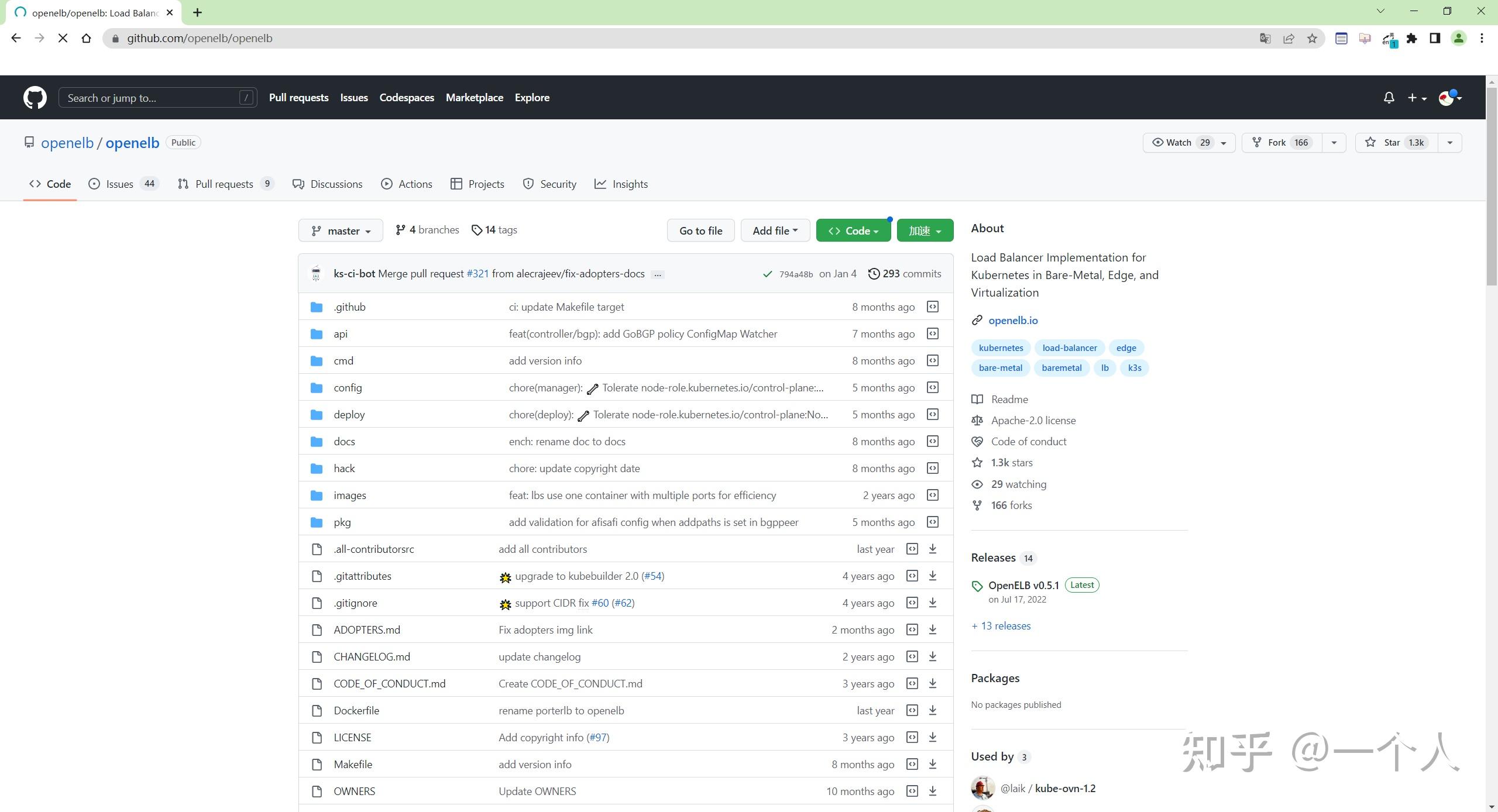Screen dimensions: 1498x812
Task: Open the user avatar menu in header
Action: (1451, 98)
